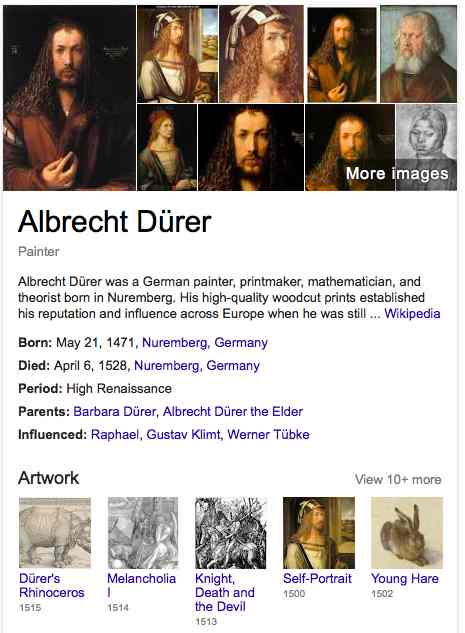The image size is (465, 633).
Task: Open the Nuremberg, Germany birthplace link
Action: 205,343
